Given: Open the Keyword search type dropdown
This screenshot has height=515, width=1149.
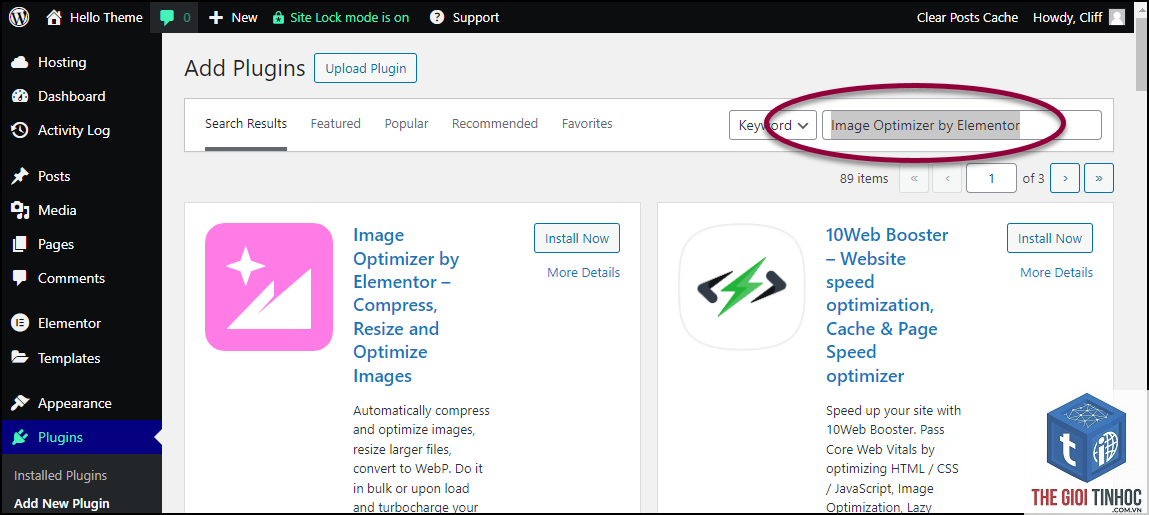Looking at the screenshot, I should click(773, 125).
